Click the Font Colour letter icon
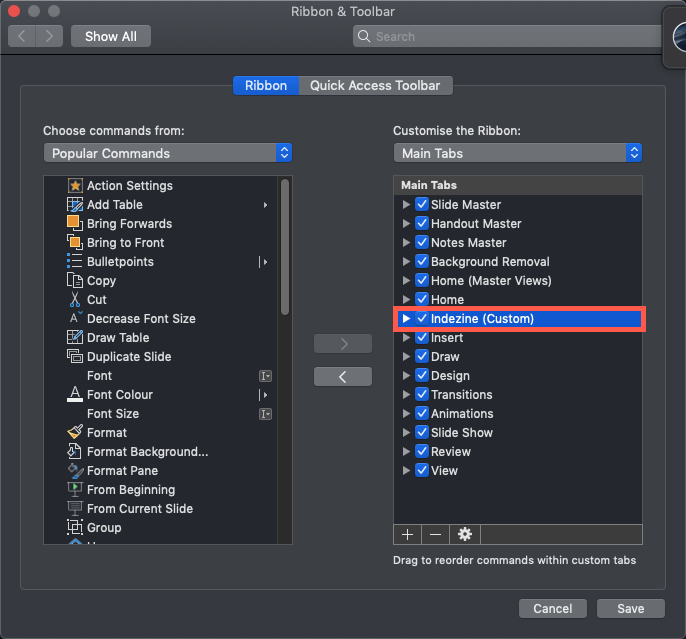 tap(75, 394)
